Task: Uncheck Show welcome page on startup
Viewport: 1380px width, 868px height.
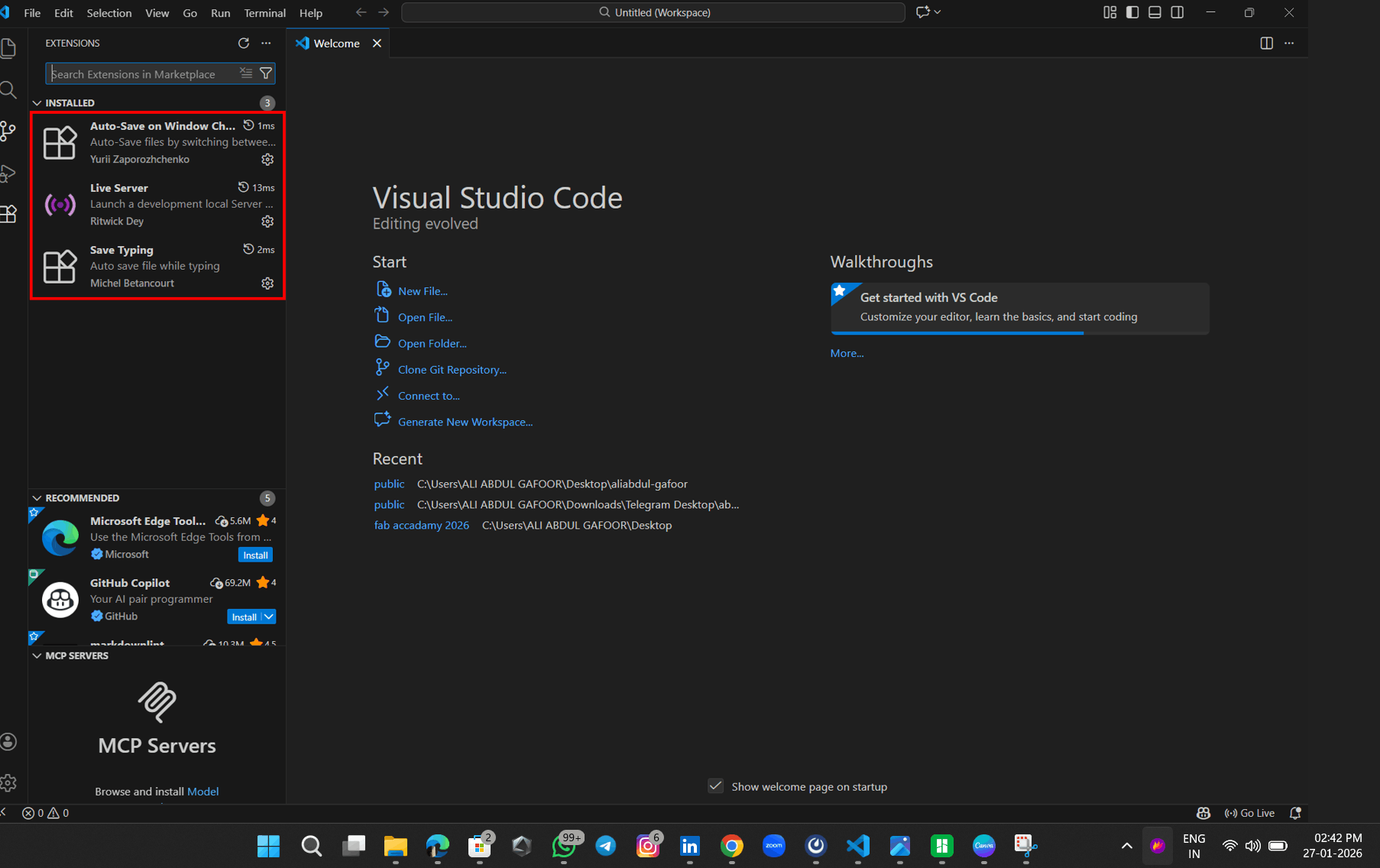Action: pyautogui.click(x=716, y=786)
